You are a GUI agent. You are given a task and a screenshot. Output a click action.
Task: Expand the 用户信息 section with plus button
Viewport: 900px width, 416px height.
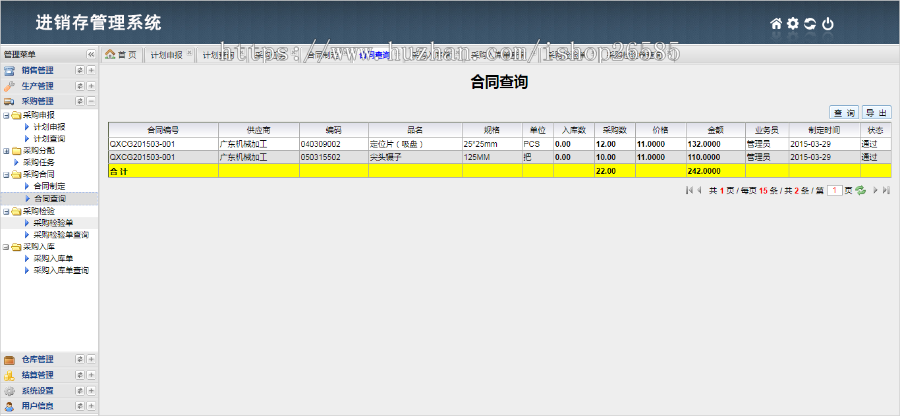91,406
